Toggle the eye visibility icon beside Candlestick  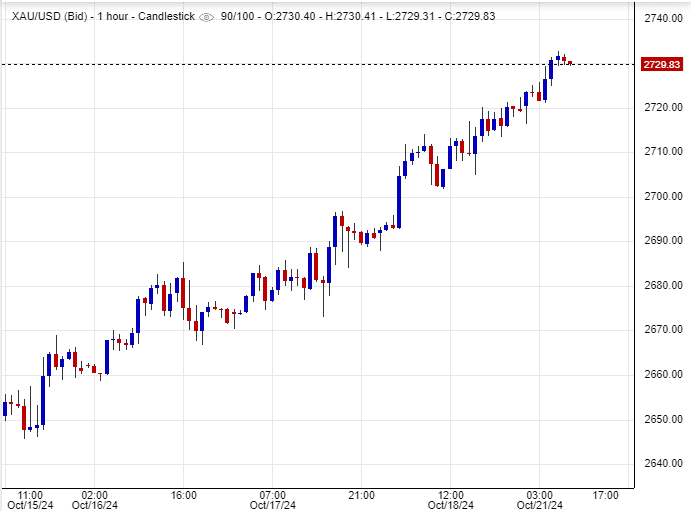pyautogui.click(x=206, y=17)
